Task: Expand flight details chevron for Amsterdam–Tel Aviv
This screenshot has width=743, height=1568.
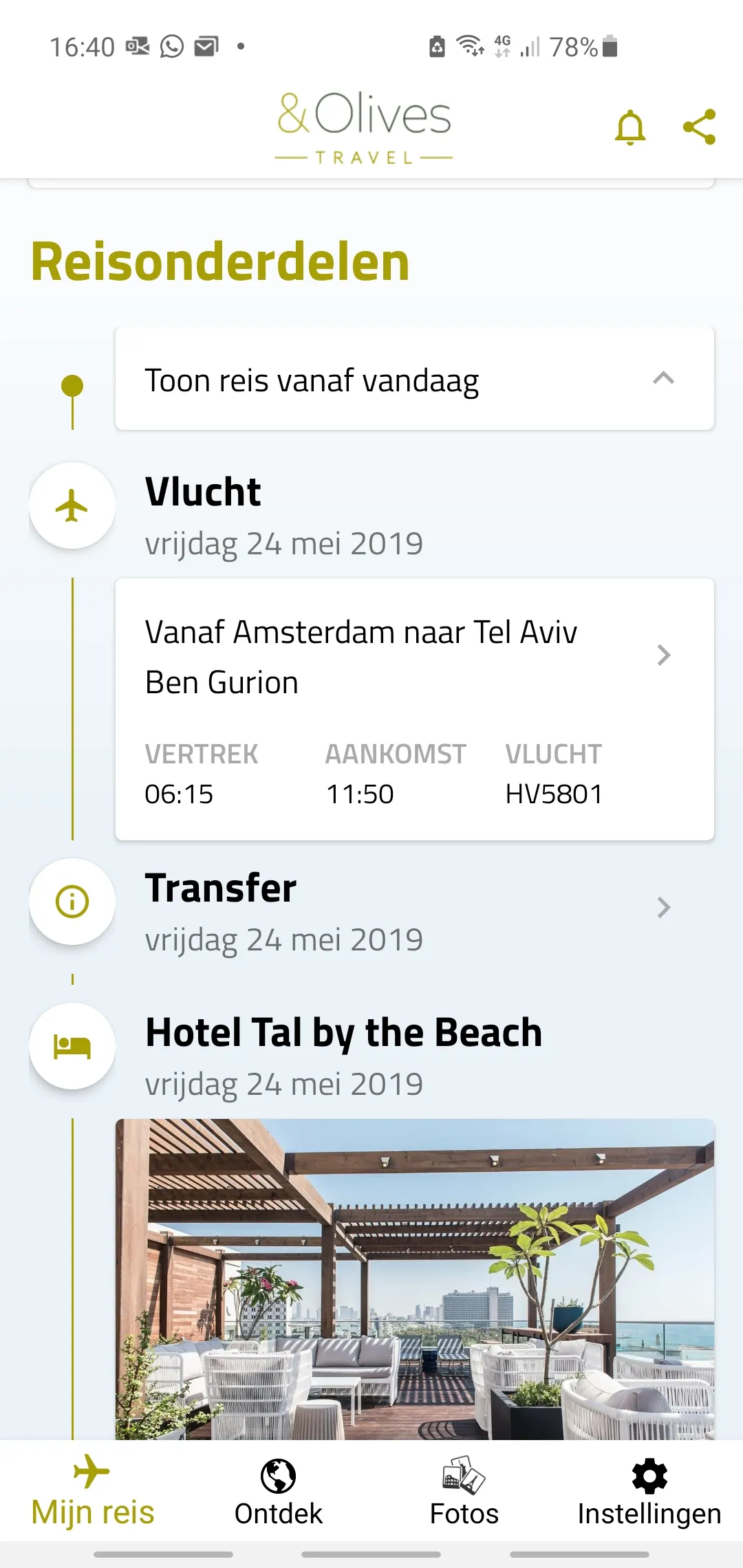Action: pos(663,655)
